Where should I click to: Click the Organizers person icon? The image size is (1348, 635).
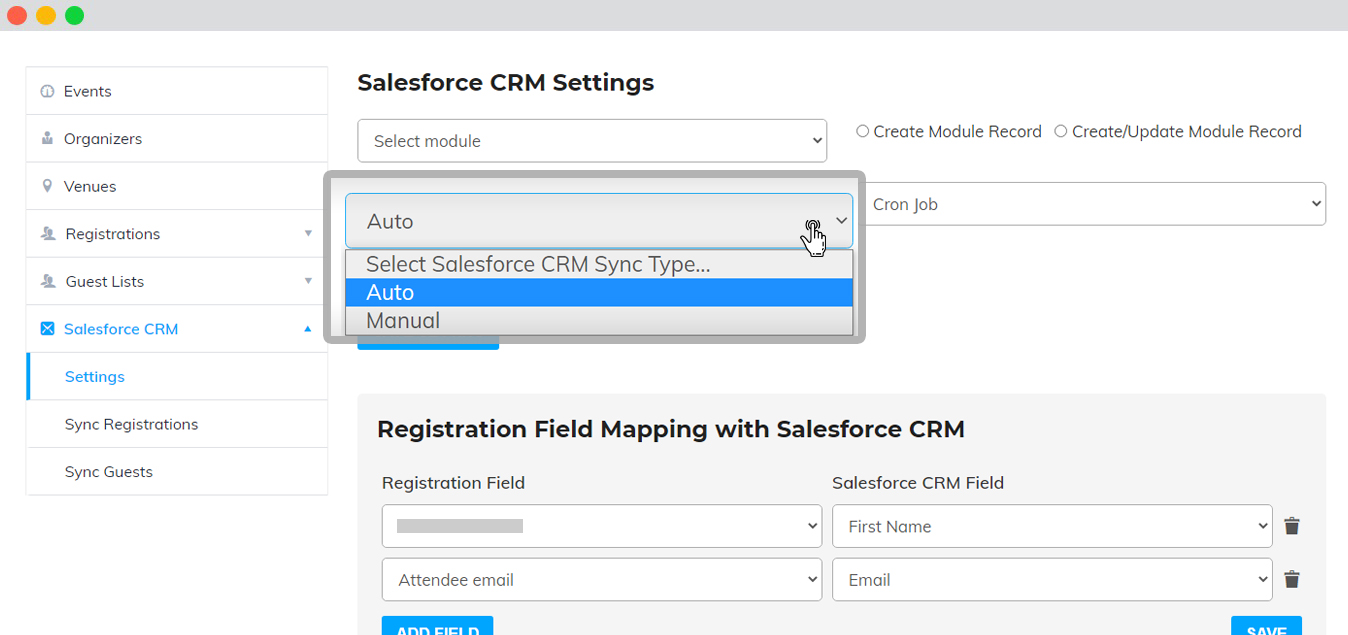tap(47, 138)
